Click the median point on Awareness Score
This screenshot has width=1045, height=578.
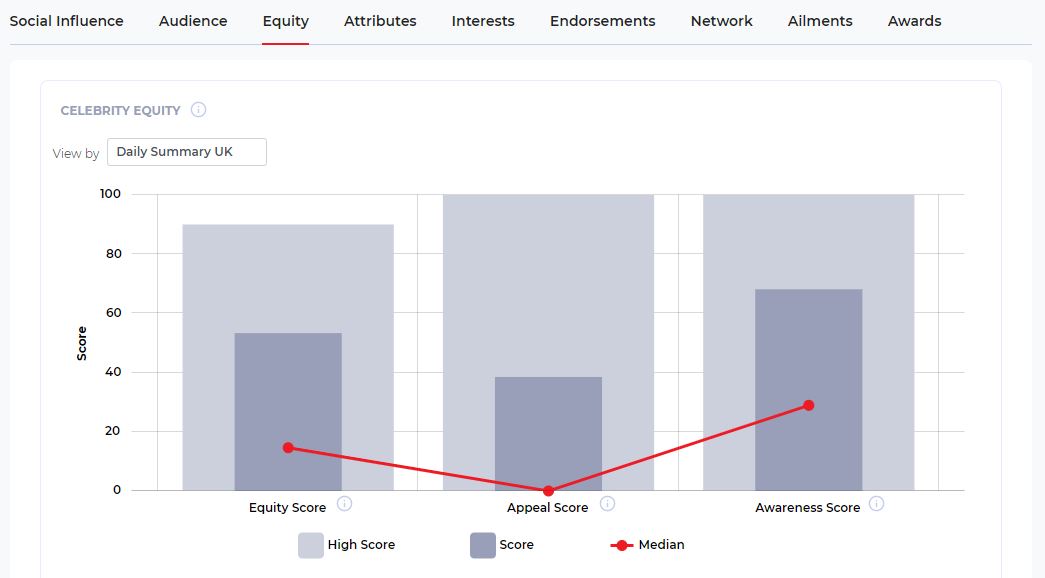tap(808, 405)
